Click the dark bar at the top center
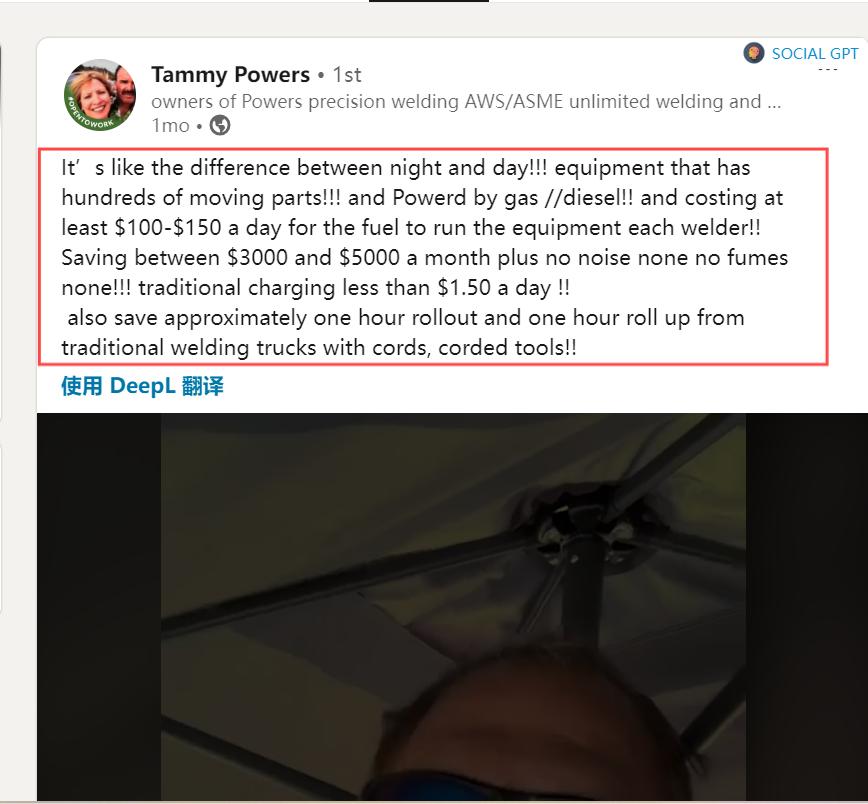Screen dimensions: 868x804 [x=429, y=1]
